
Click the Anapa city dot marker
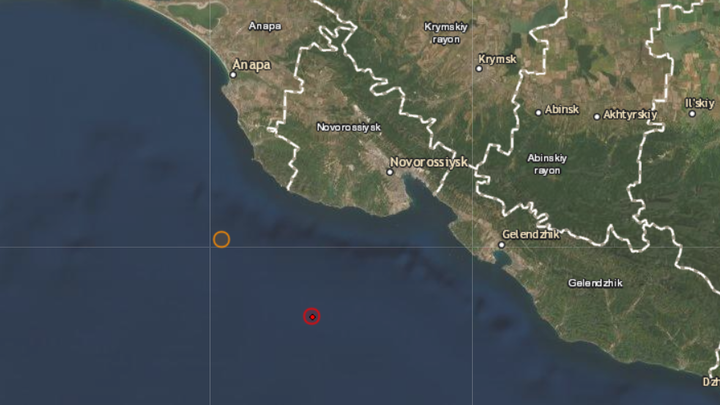[233, 75]
